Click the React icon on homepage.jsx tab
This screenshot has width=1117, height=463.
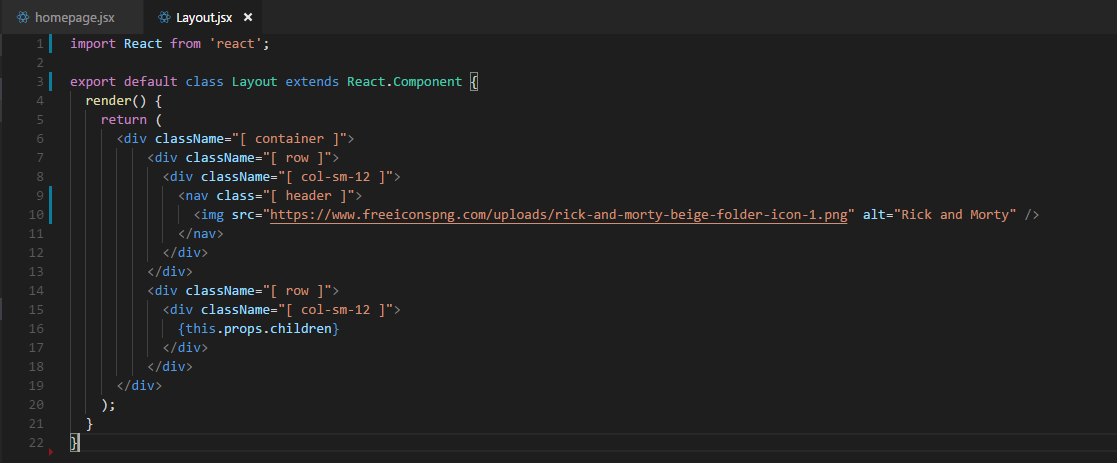coord(22,17)
